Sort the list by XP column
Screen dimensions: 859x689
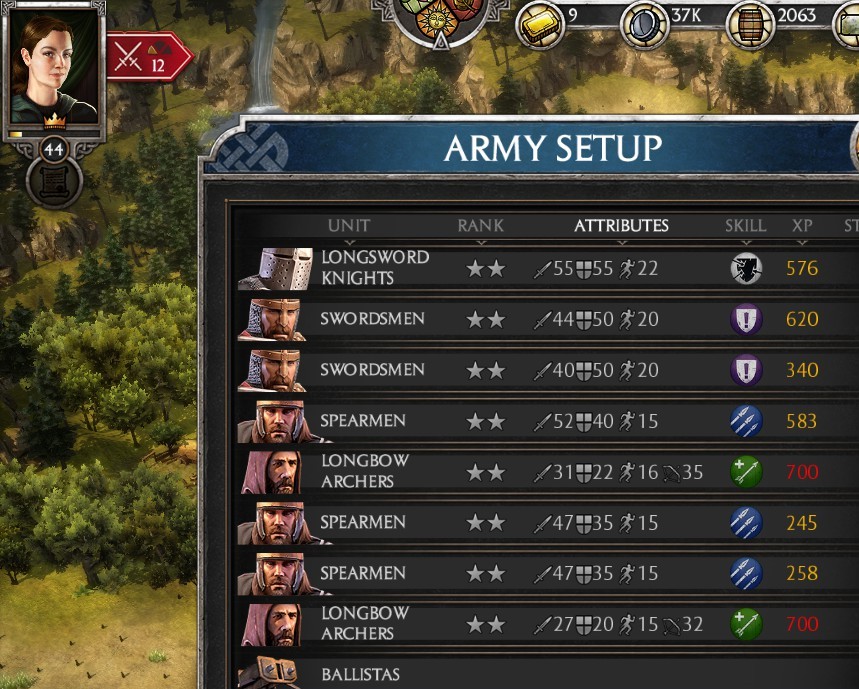[x=802, y=226]
